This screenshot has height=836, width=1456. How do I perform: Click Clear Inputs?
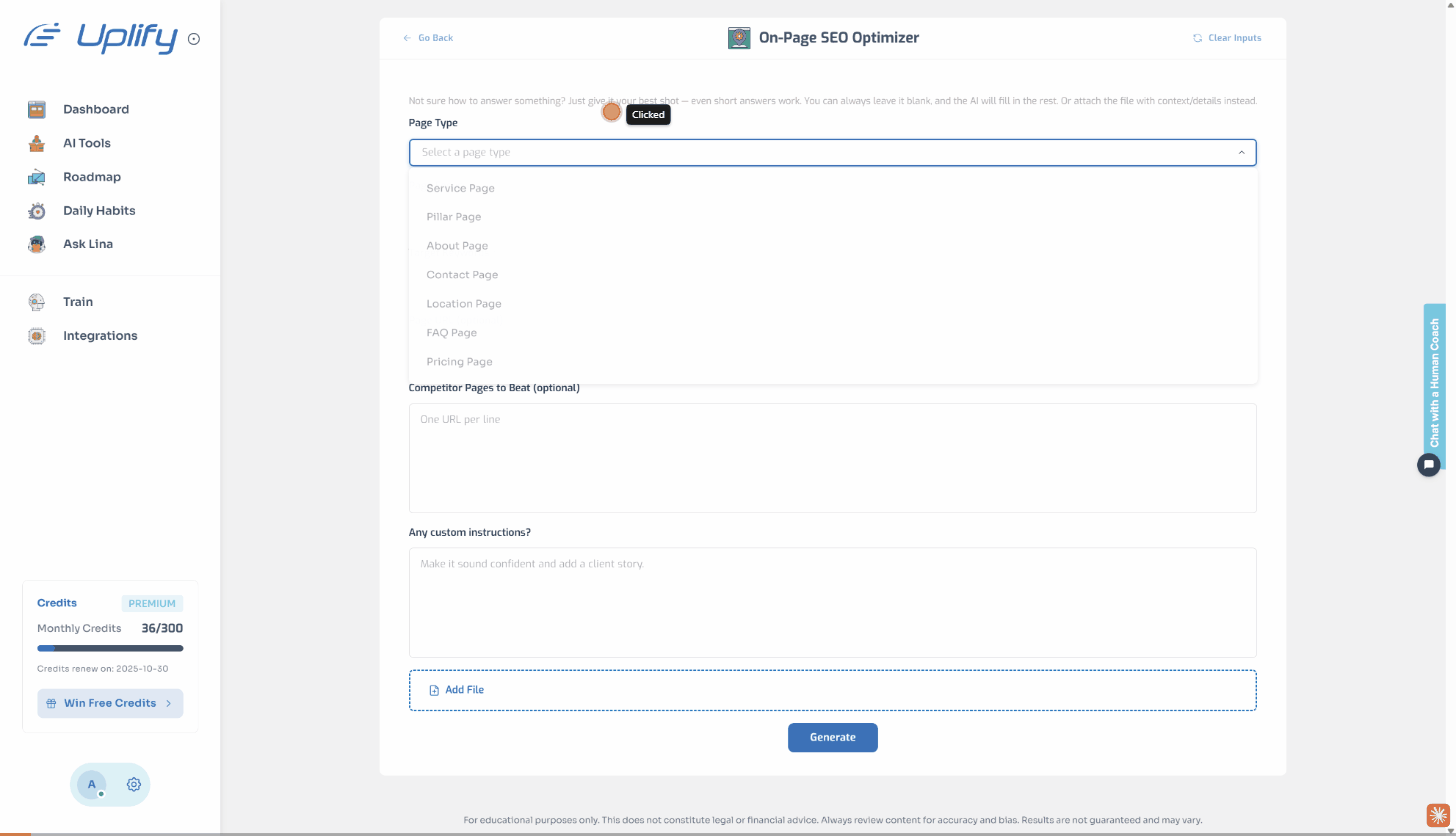pos(1227,38)
